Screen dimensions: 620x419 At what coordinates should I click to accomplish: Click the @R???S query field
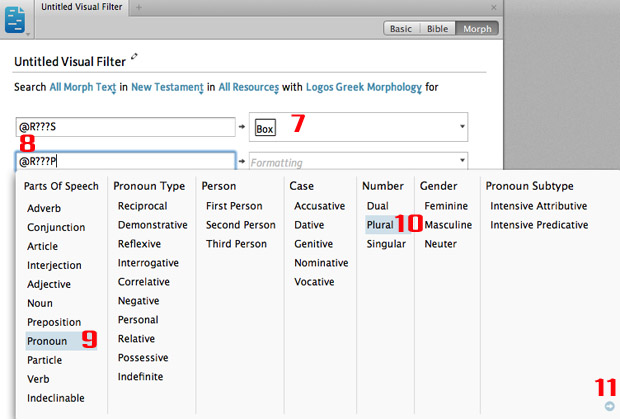(125, 127)
